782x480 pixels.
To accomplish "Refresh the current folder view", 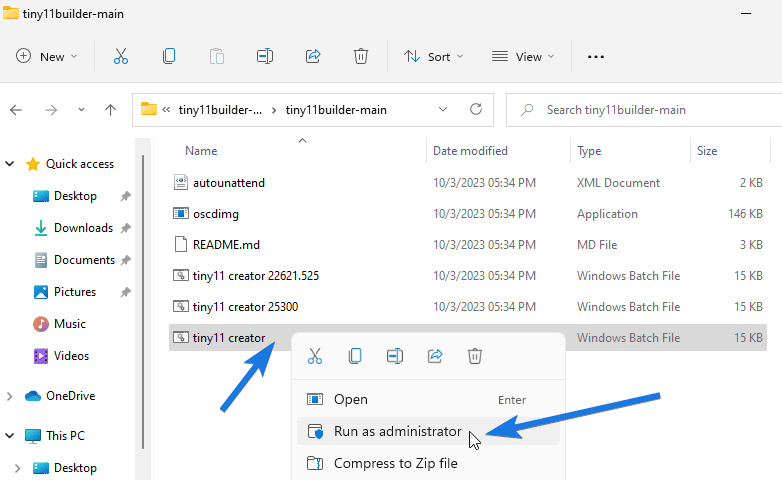I will coord(476,109).
